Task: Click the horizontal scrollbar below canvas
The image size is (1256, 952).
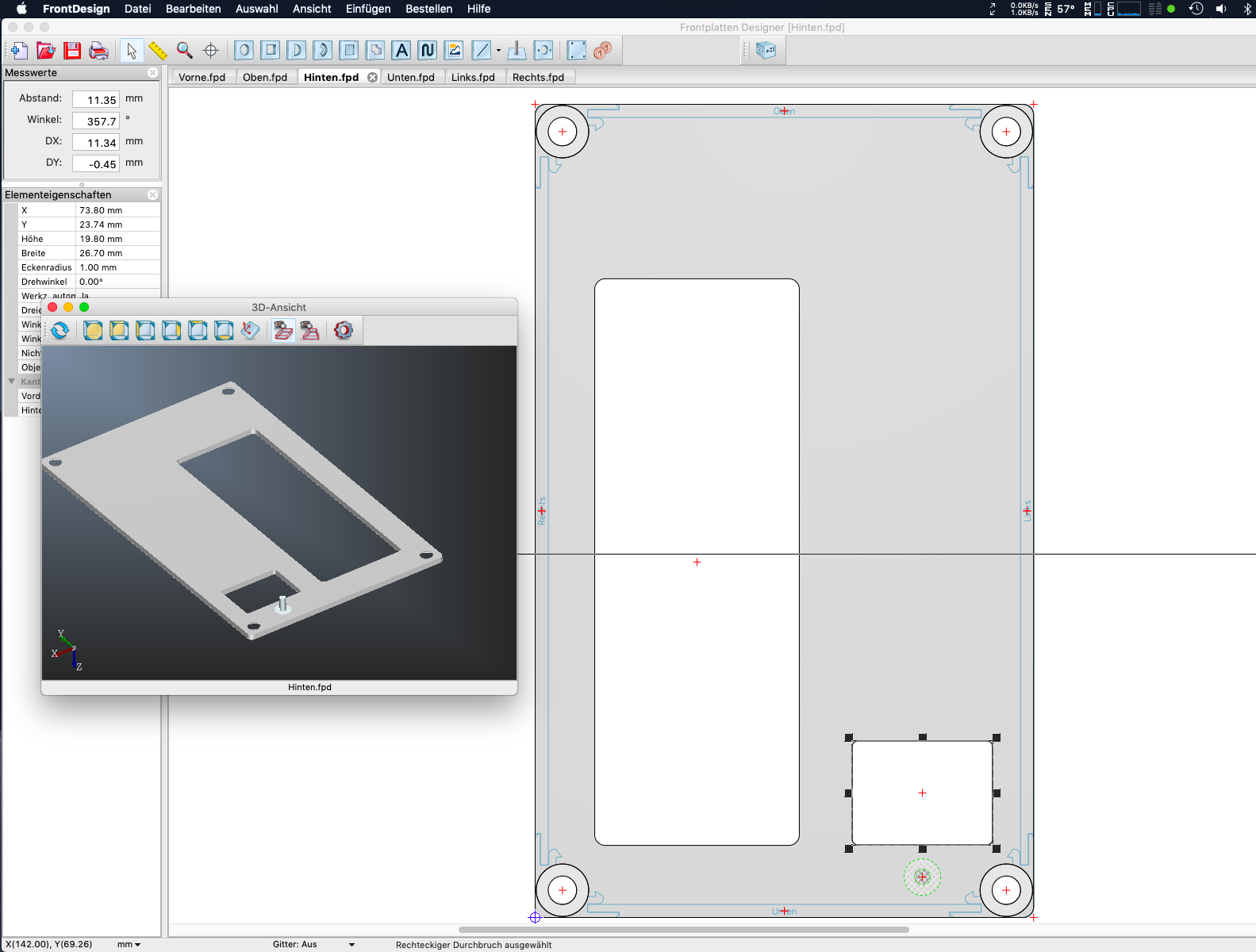Action: [684, 930]
